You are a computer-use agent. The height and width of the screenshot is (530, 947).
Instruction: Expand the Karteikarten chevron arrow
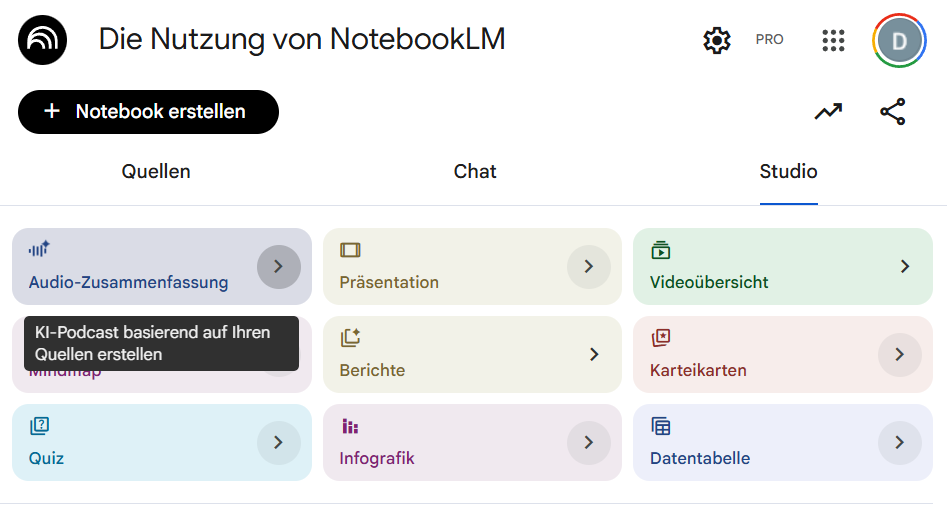tap(899, 354)
